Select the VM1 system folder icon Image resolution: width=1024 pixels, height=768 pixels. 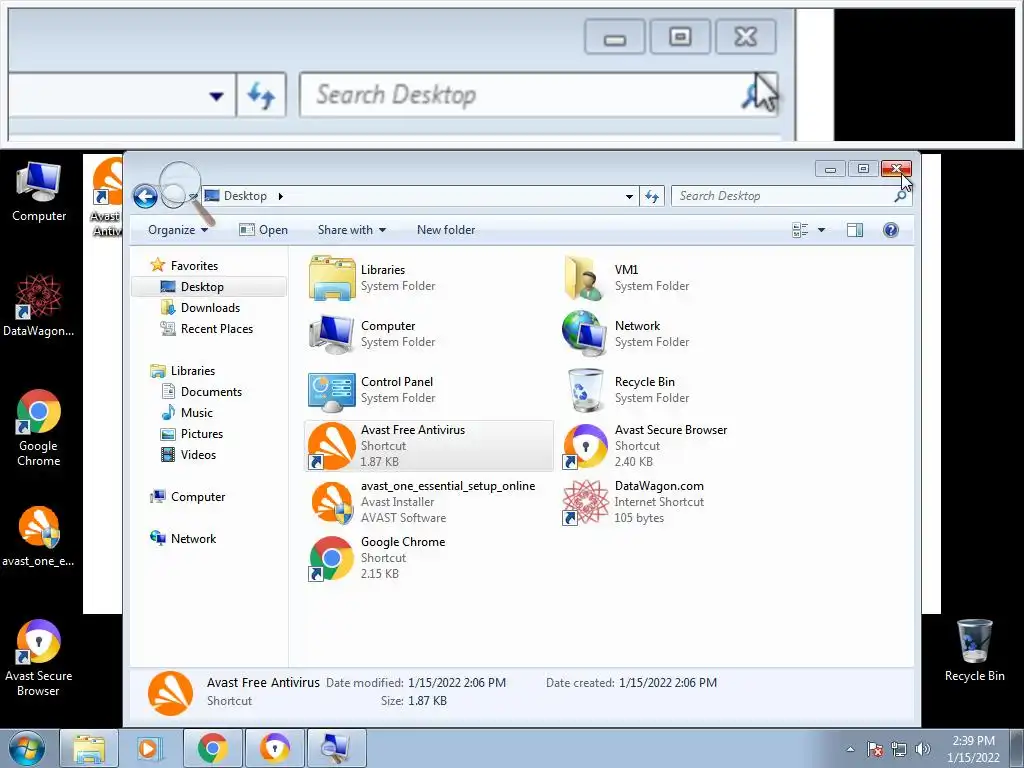[583, 278]
